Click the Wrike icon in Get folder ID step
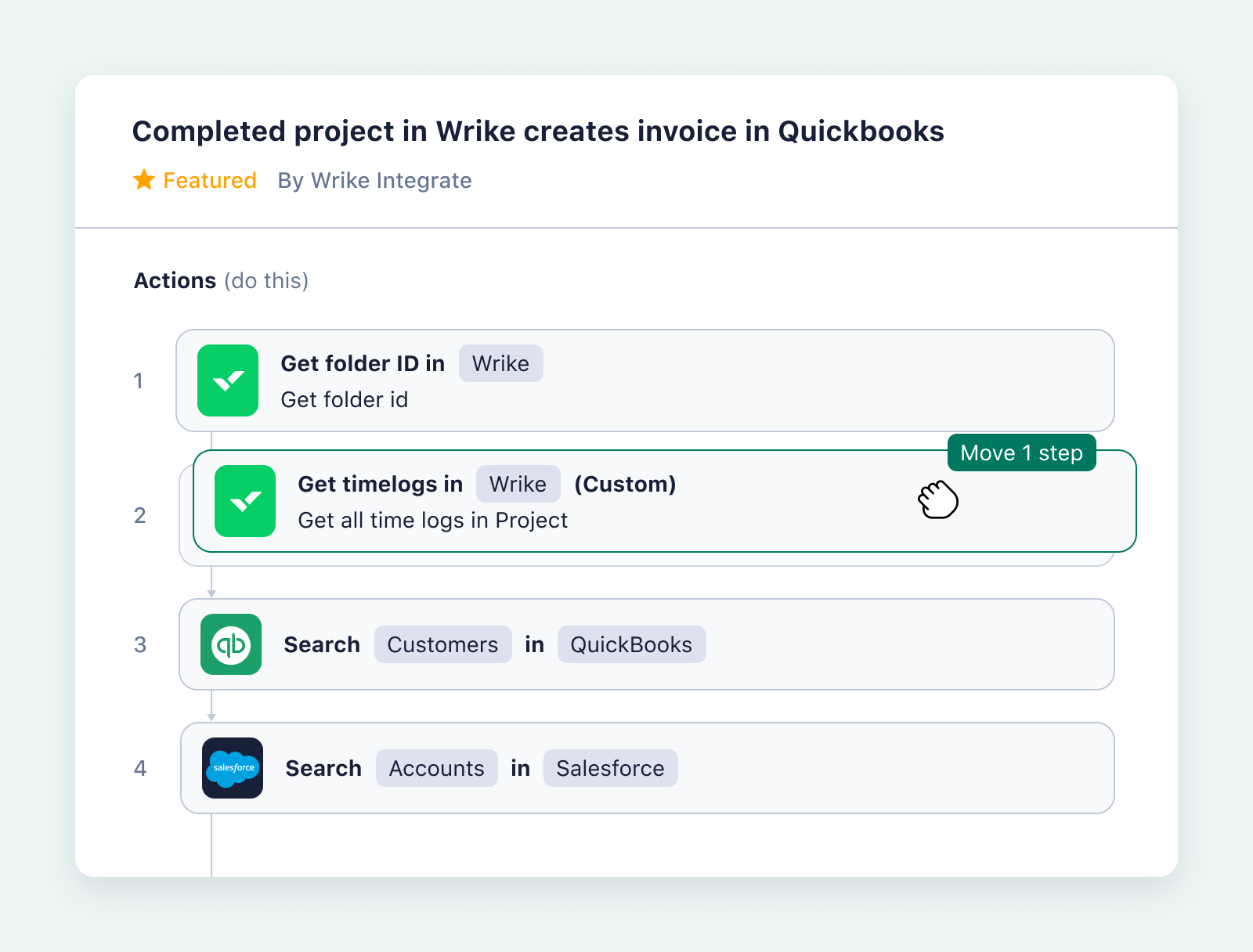 tap(228, 380)
